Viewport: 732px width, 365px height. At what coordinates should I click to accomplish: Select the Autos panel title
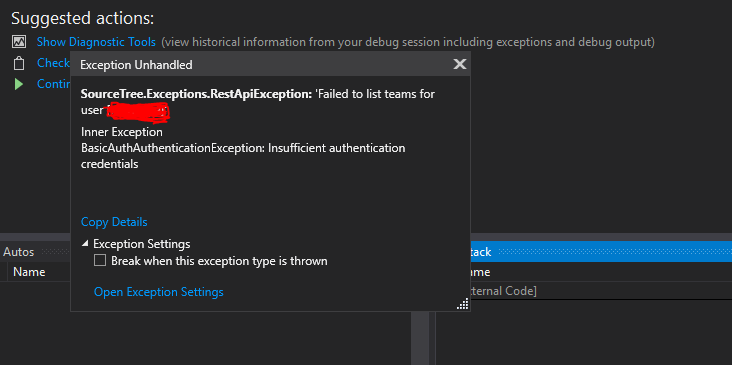click(19, 252)
